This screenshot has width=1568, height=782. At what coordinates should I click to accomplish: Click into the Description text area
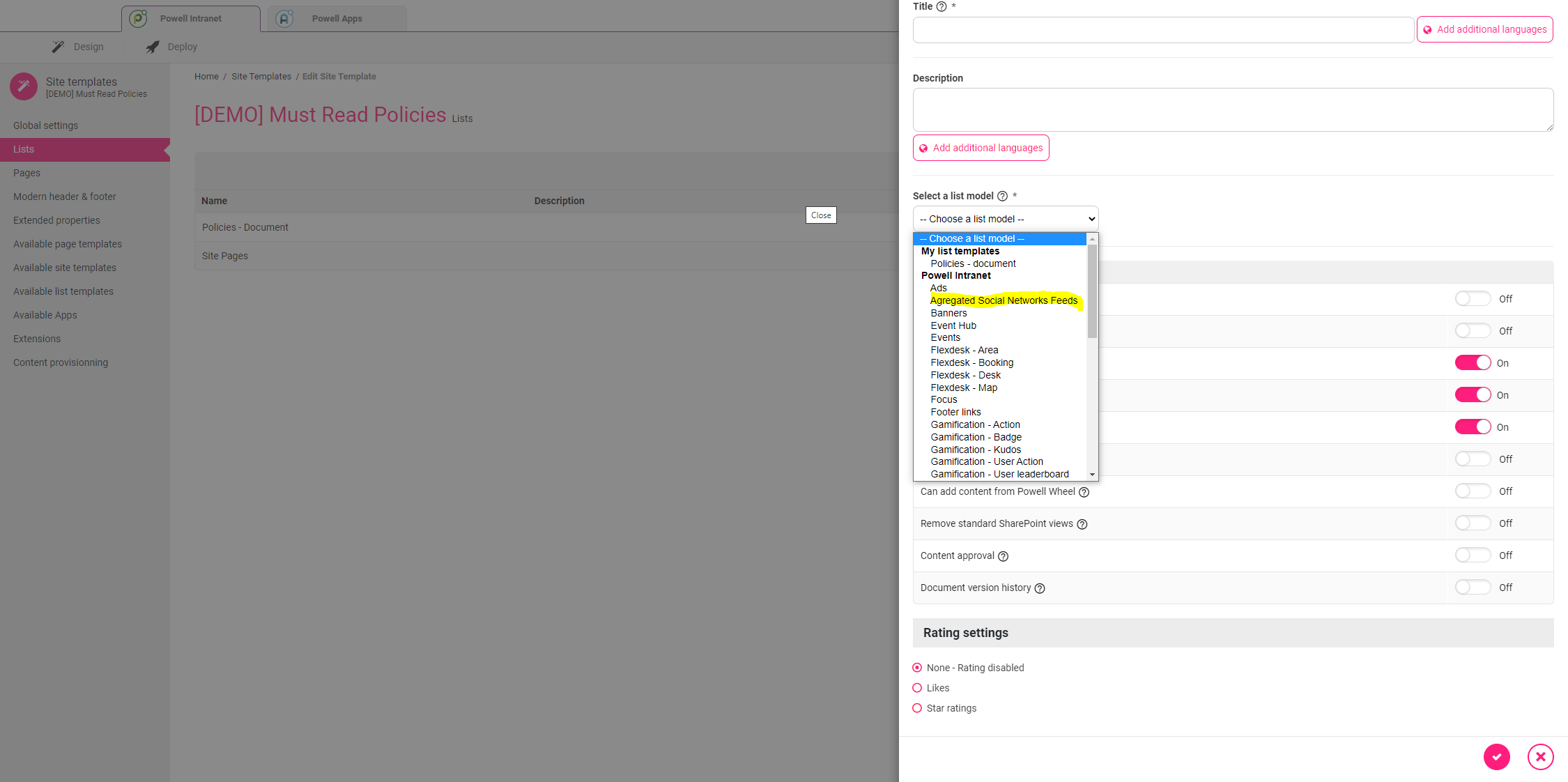pos(1233,109)
